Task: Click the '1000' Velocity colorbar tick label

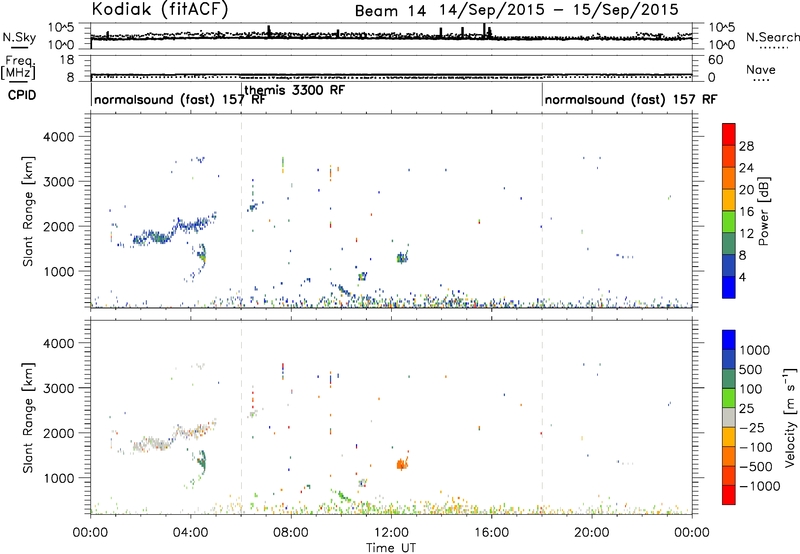Action: (755, 350)
